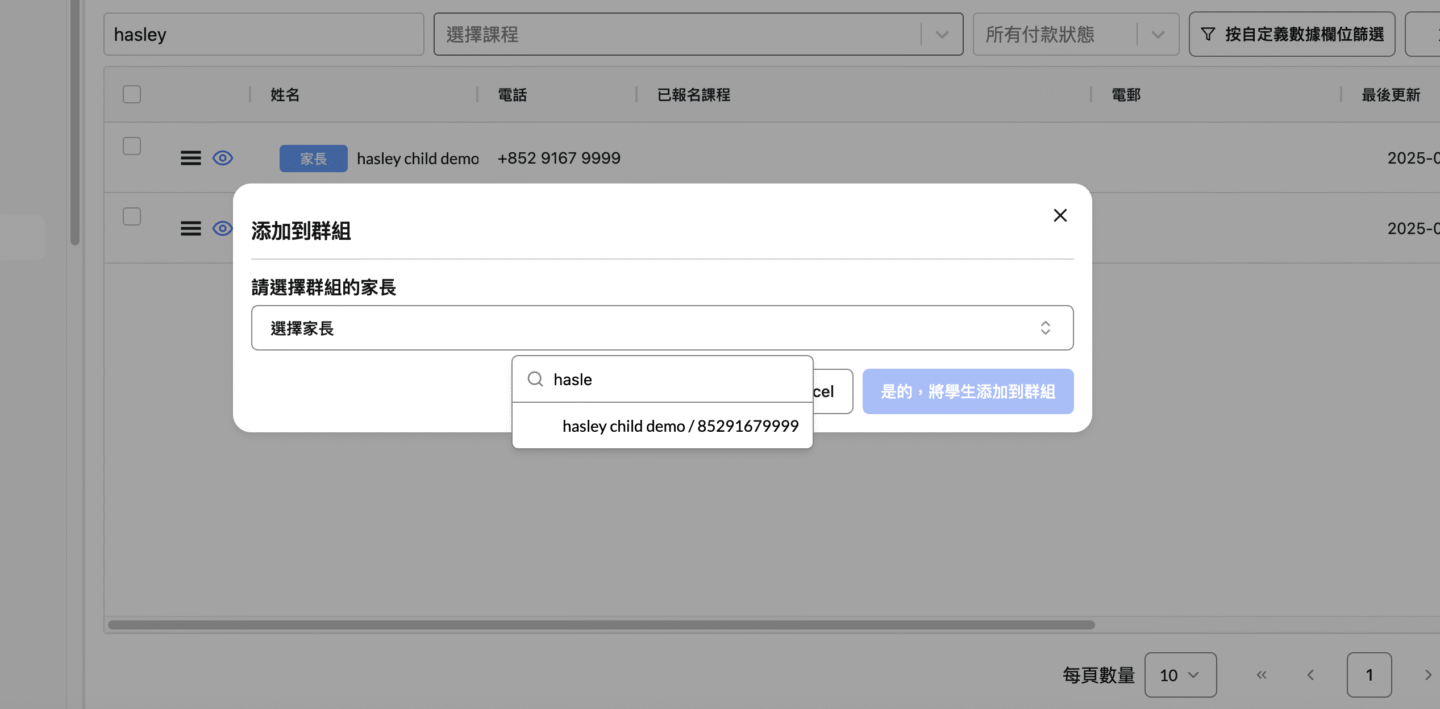Click the 按自定義數據欄位篩選 filter button
1440x709 pixels.
tap(1293, 34)
